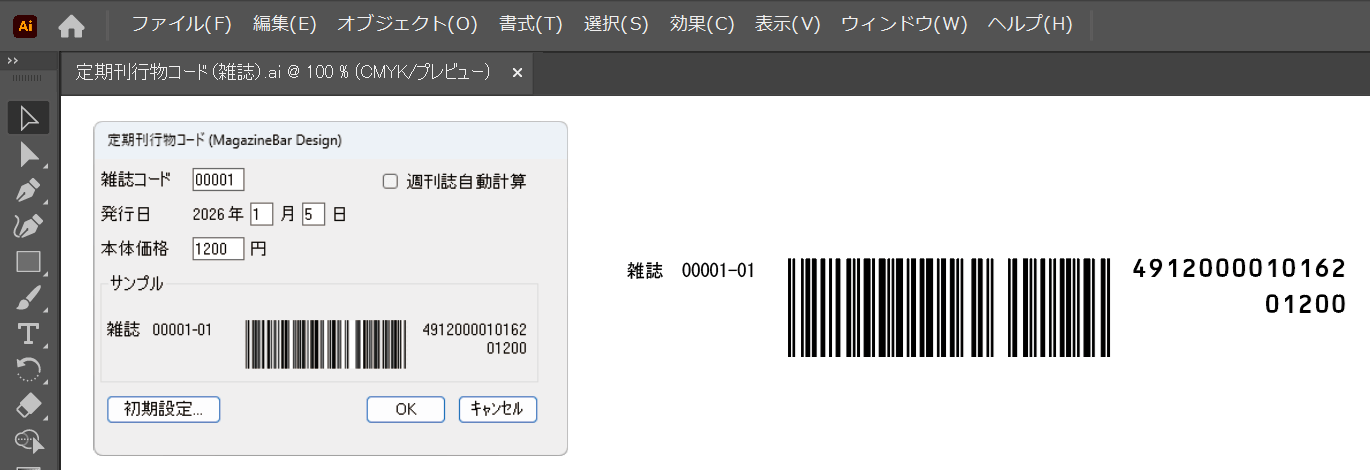Select the Direct Selection tool

click(28, 154)
